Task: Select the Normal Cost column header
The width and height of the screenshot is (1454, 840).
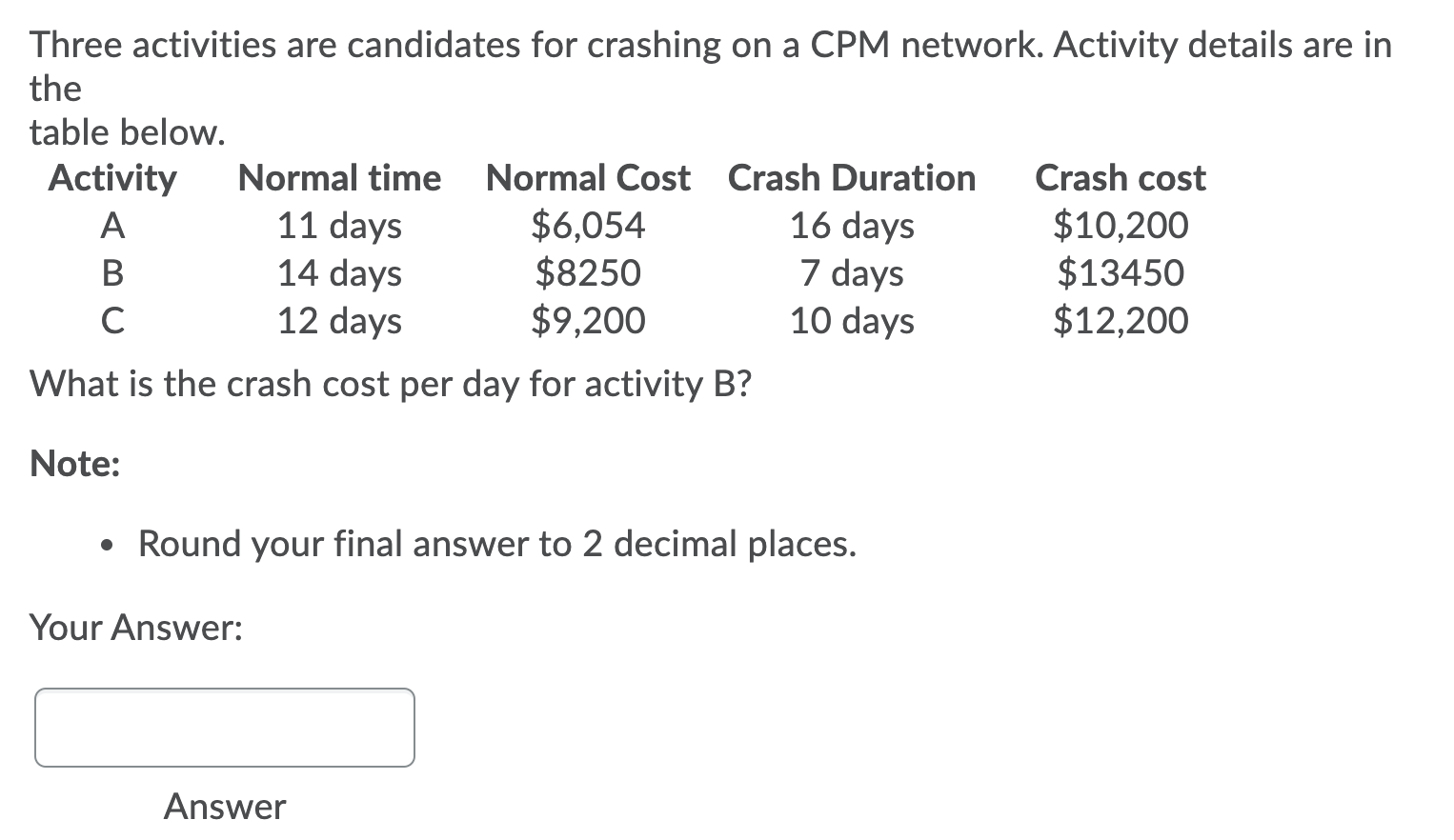Action: coord(588,178)
